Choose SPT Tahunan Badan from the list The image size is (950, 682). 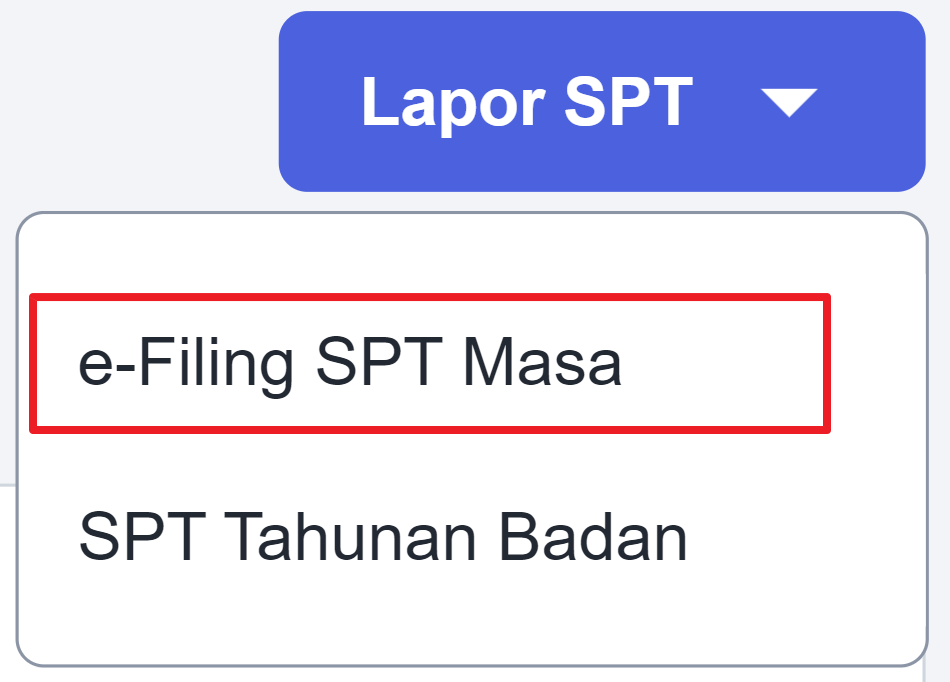pyautogui.click(x=383, y=537)
